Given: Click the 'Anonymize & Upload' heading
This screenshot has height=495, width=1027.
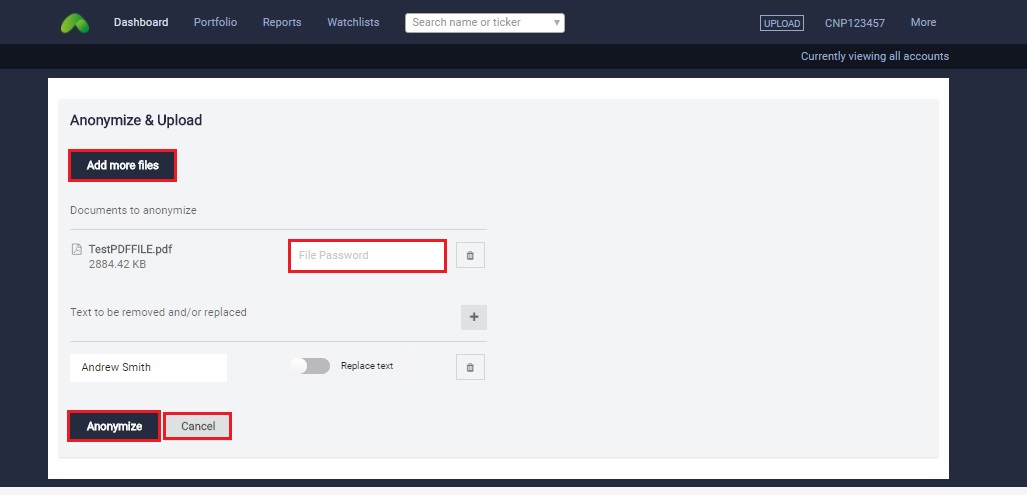Looking at the screenshot, I should (x=136, y=120).
